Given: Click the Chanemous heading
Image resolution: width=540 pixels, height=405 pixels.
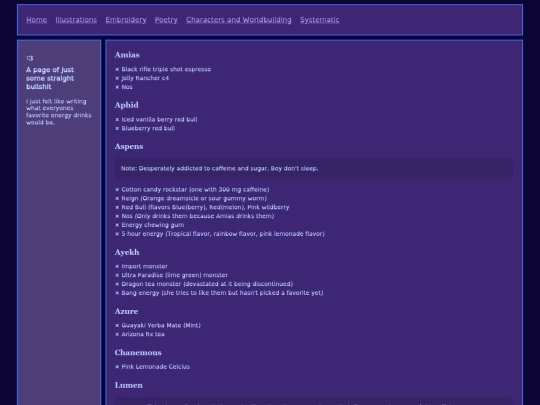Looking at the screenshot, I should [138, 353].
